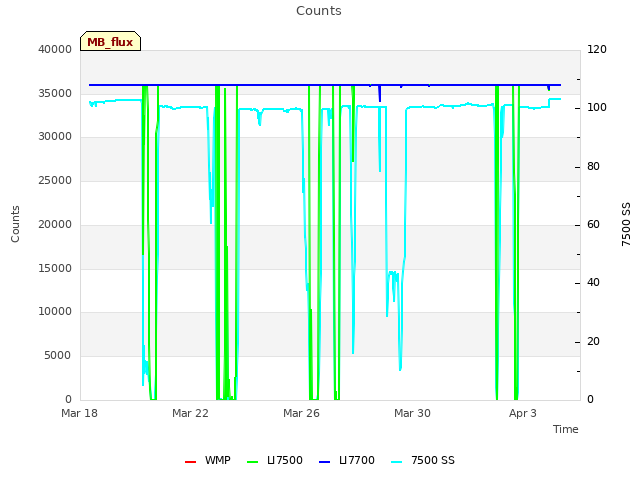Viewport: 640px width, 480px height.
Task: Click the 'Time' x-axis label
Action: pyautogui.click(x=566, y=429)
